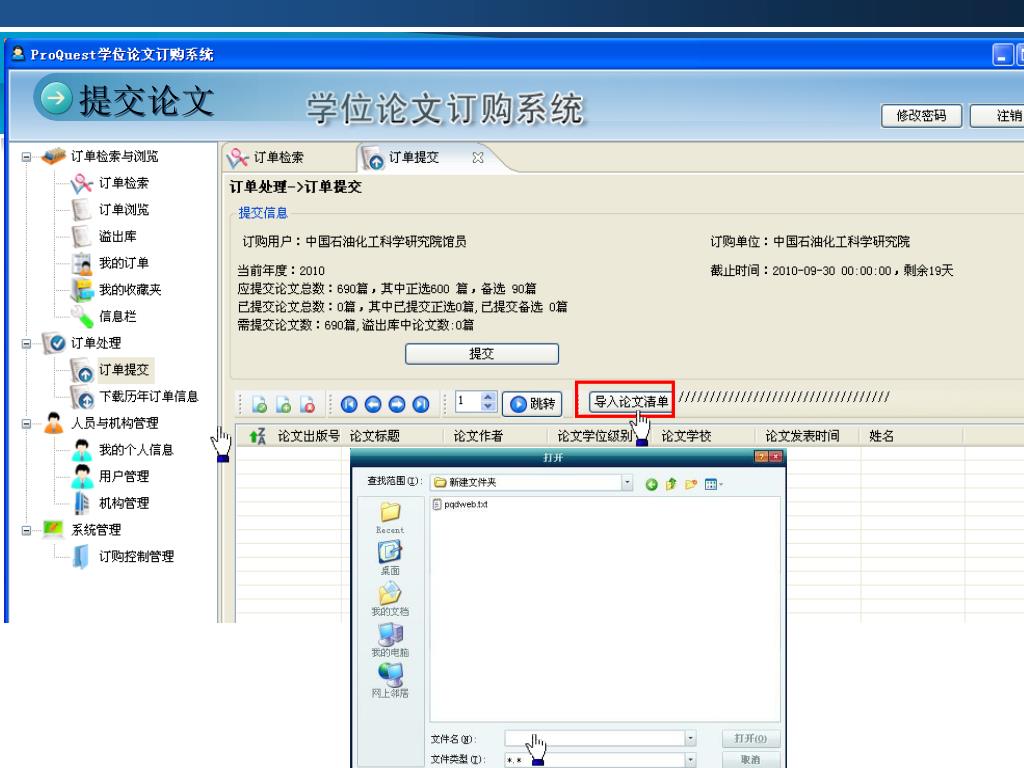Open 信息栏 in the left tree
This screenshot has height=768, width=1024.
118,317
